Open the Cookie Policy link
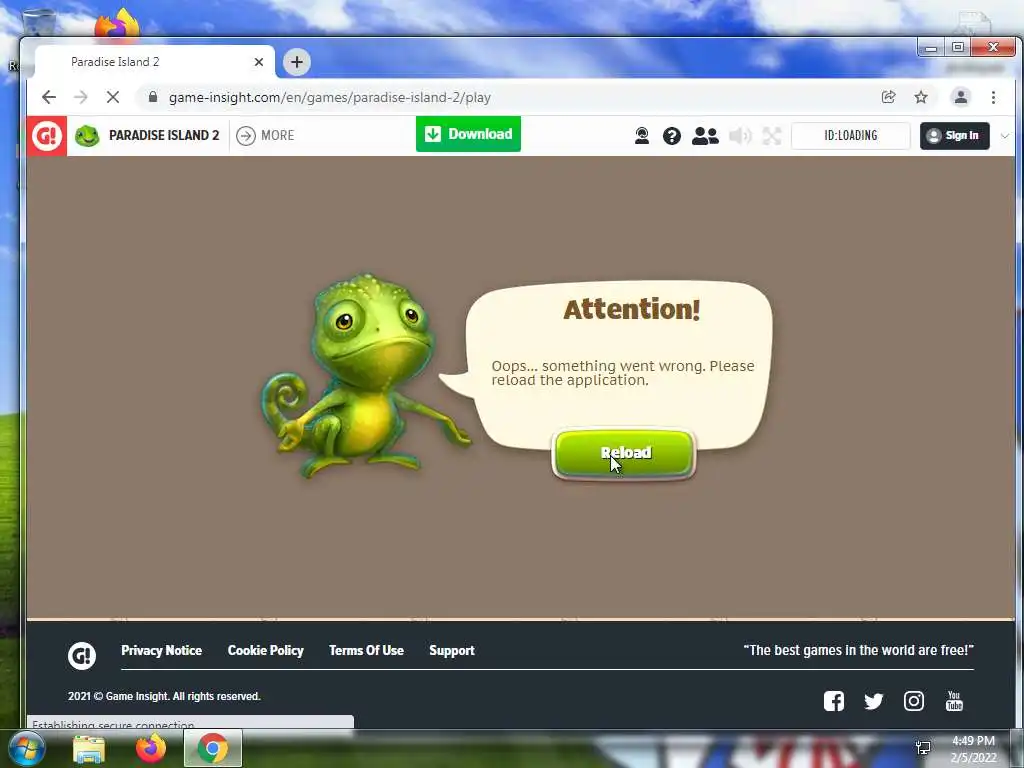The image size is (1024, 768). pyautogui.click(x=265, y=650)
